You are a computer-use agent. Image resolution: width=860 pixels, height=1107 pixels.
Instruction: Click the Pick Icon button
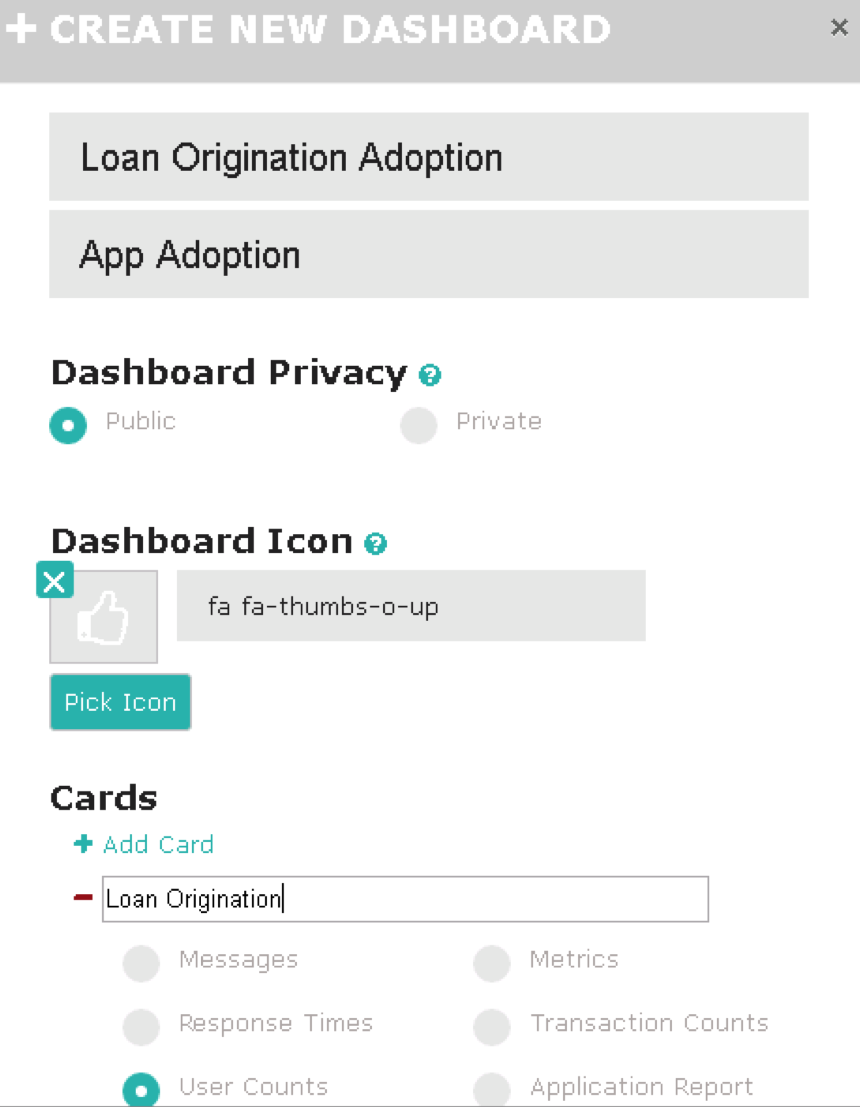coord(120,702)
